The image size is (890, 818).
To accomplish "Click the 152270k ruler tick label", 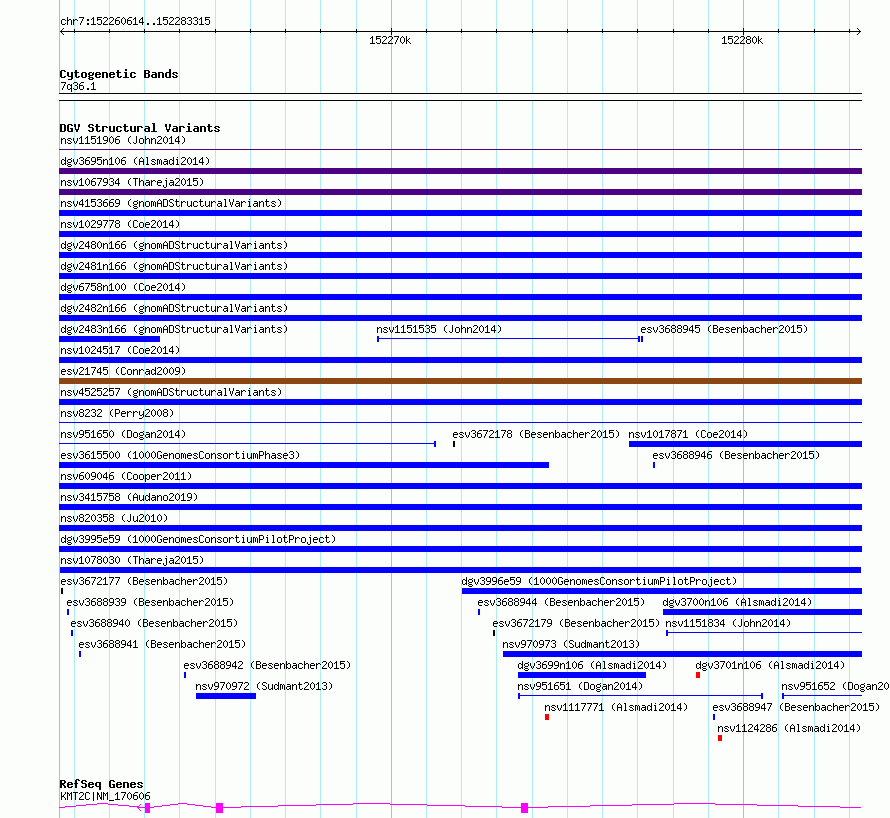I will point(390,40).
